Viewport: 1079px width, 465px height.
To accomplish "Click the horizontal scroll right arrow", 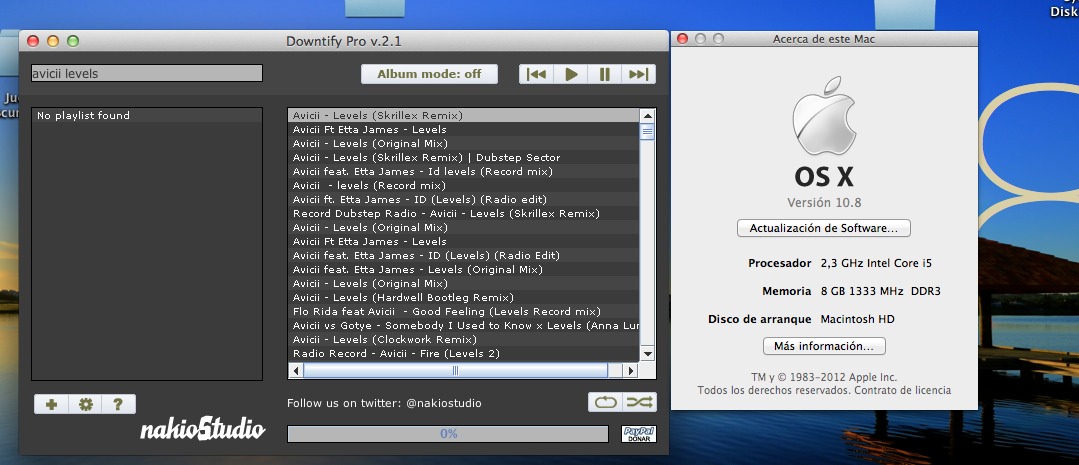I will 630,371.
